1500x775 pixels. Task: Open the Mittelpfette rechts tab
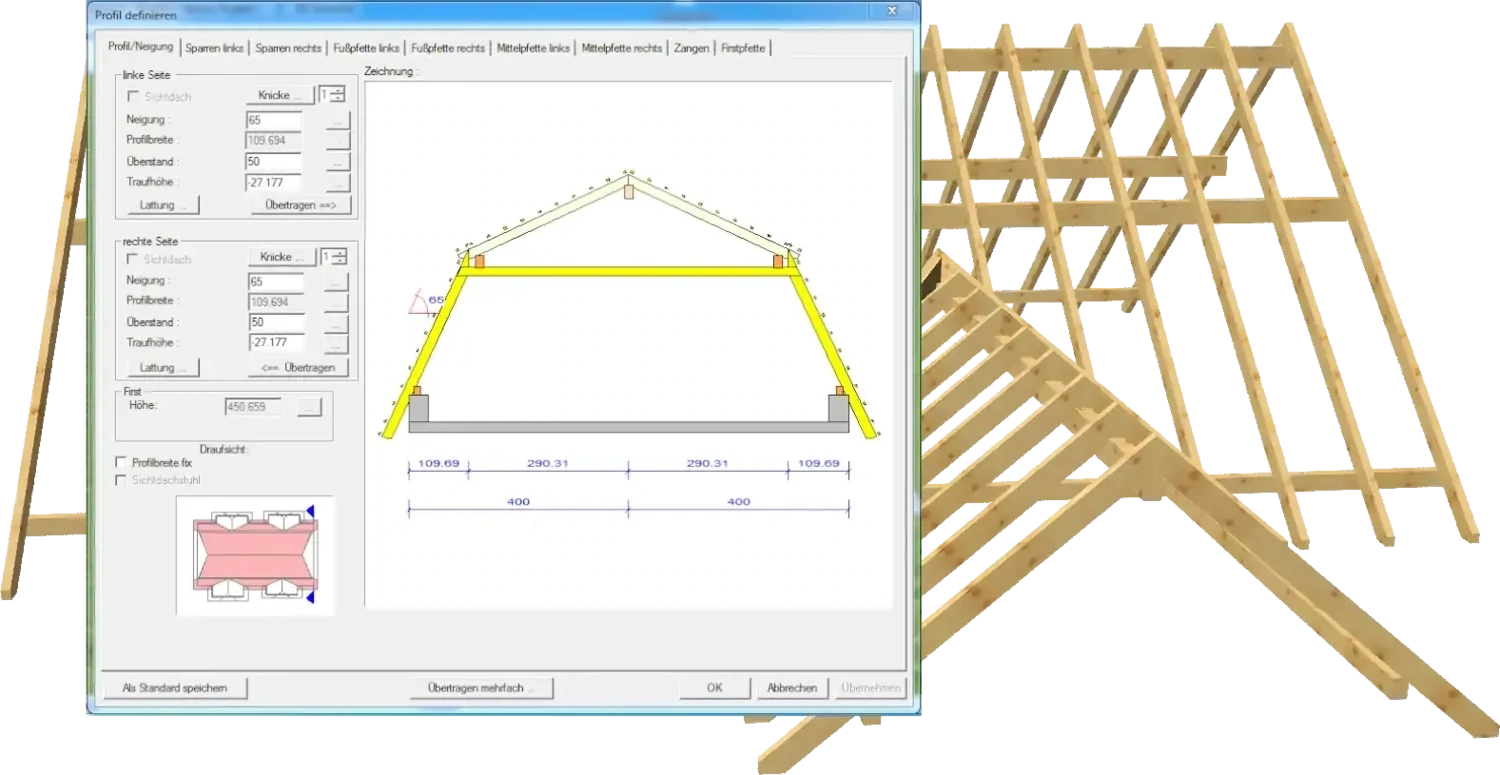click(621, 48)
